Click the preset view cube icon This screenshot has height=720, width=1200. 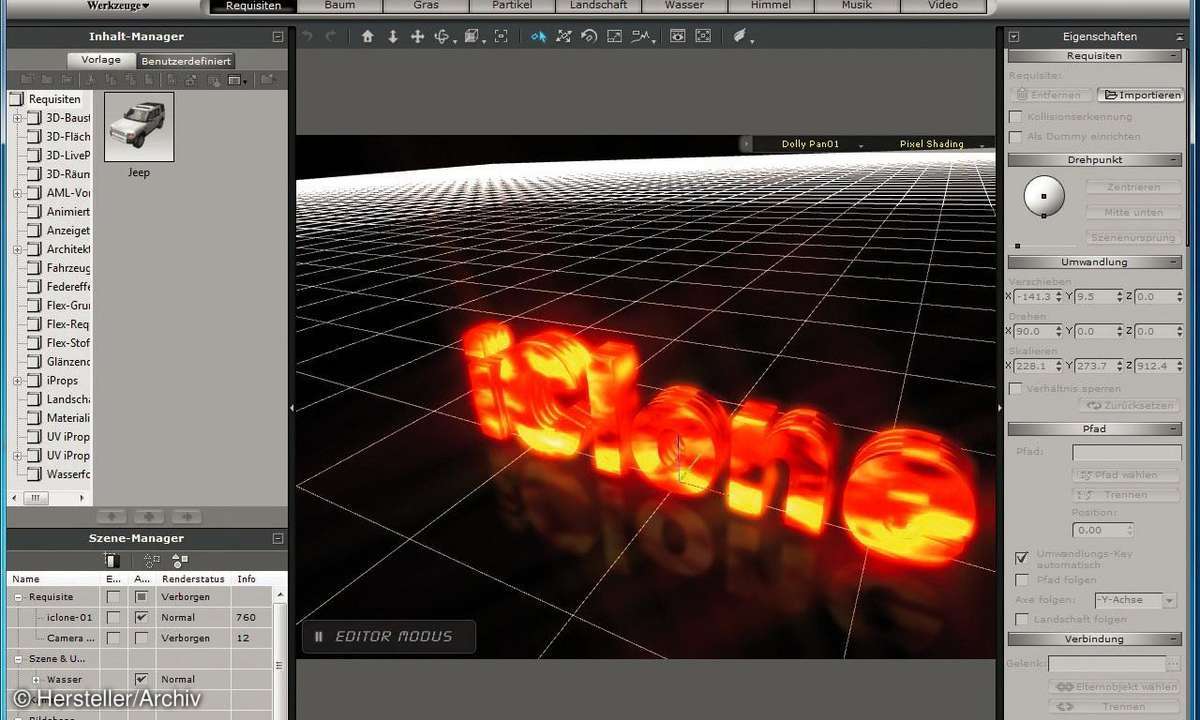(x=473, y=36)
